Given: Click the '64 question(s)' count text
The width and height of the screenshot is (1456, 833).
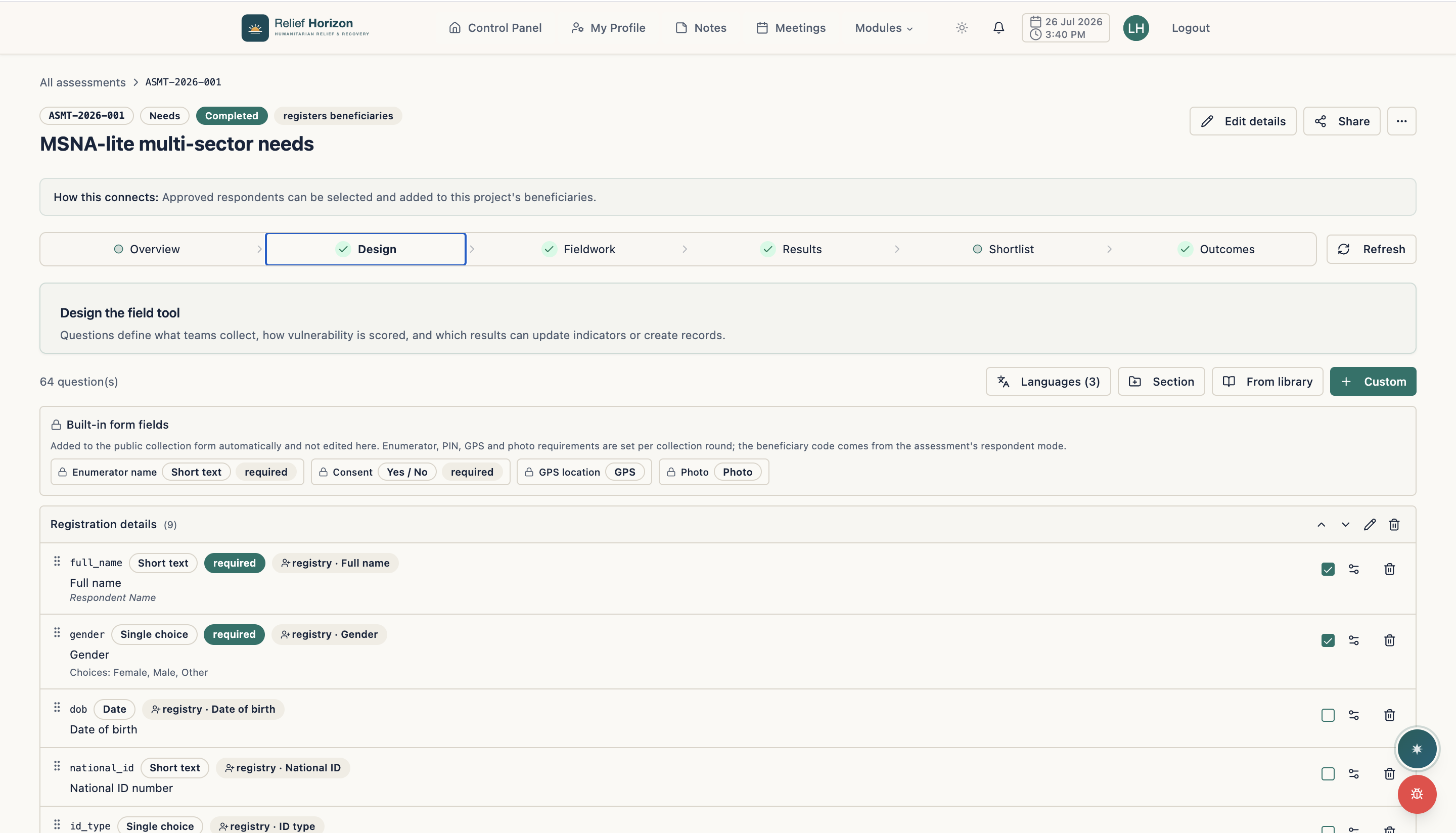Looking at the screenshot, I should [x=78, y=382].
